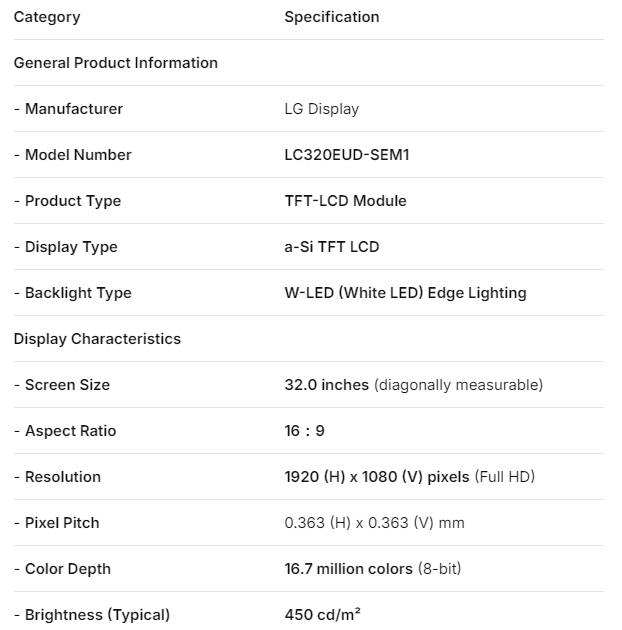Click the Backlight Type label
This screenshot has width=622, height=630.
(x=72, y=293)
